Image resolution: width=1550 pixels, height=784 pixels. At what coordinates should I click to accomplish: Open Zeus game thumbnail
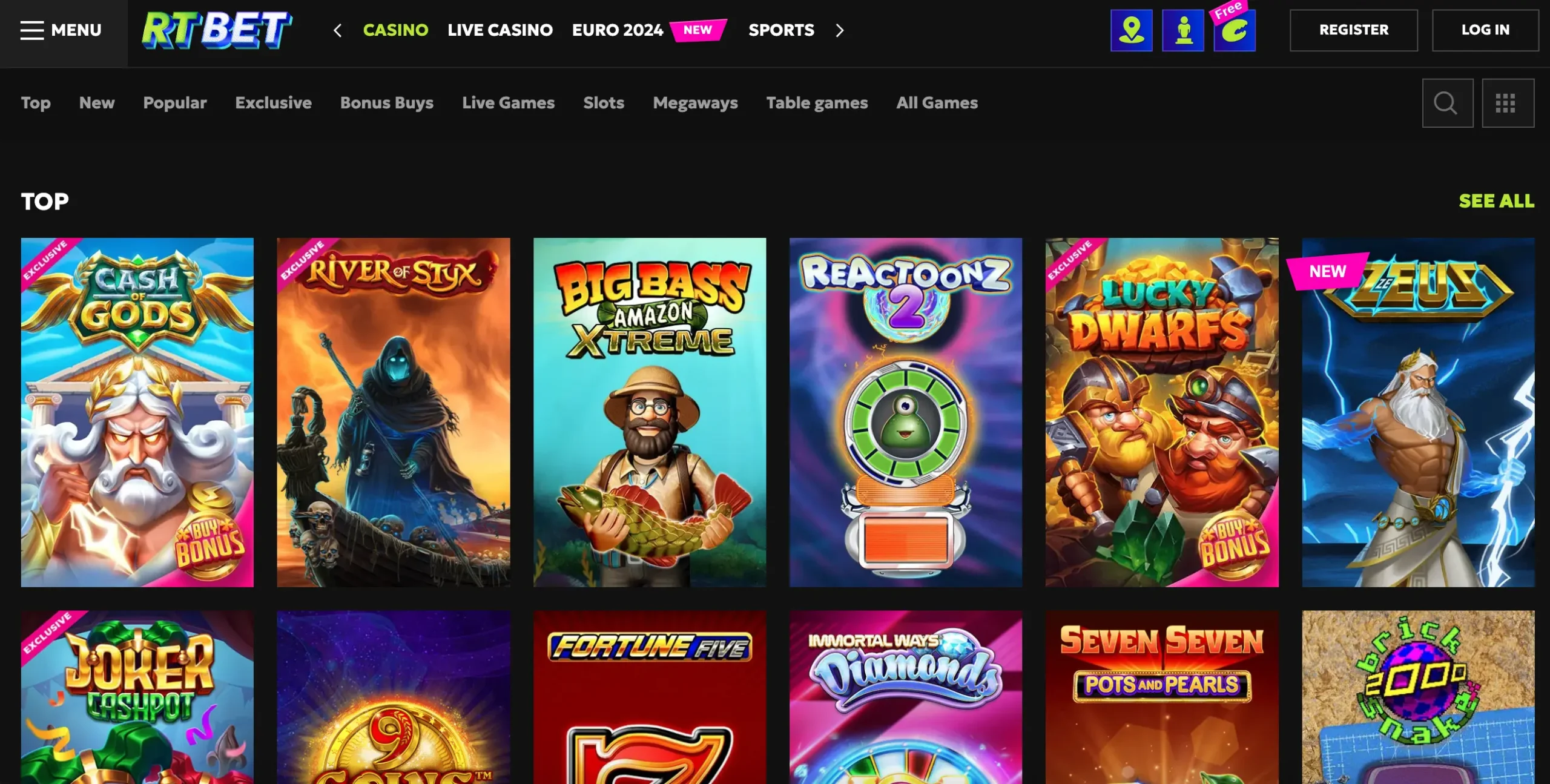click(x=1419, y=412)
